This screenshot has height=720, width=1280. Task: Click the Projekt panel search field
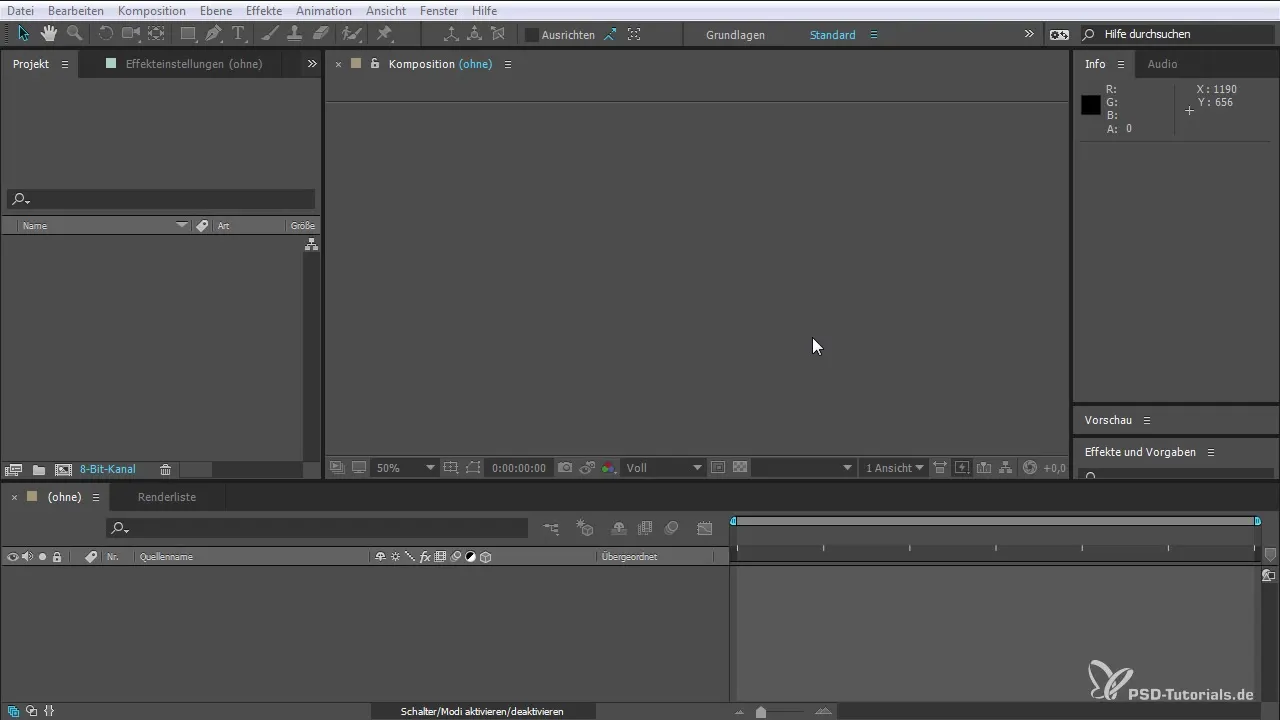(160, 200)
